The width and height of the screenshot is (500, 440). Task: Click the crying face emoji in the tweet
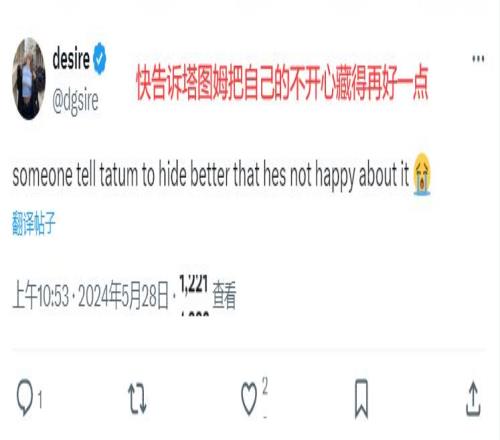[422, 174]
